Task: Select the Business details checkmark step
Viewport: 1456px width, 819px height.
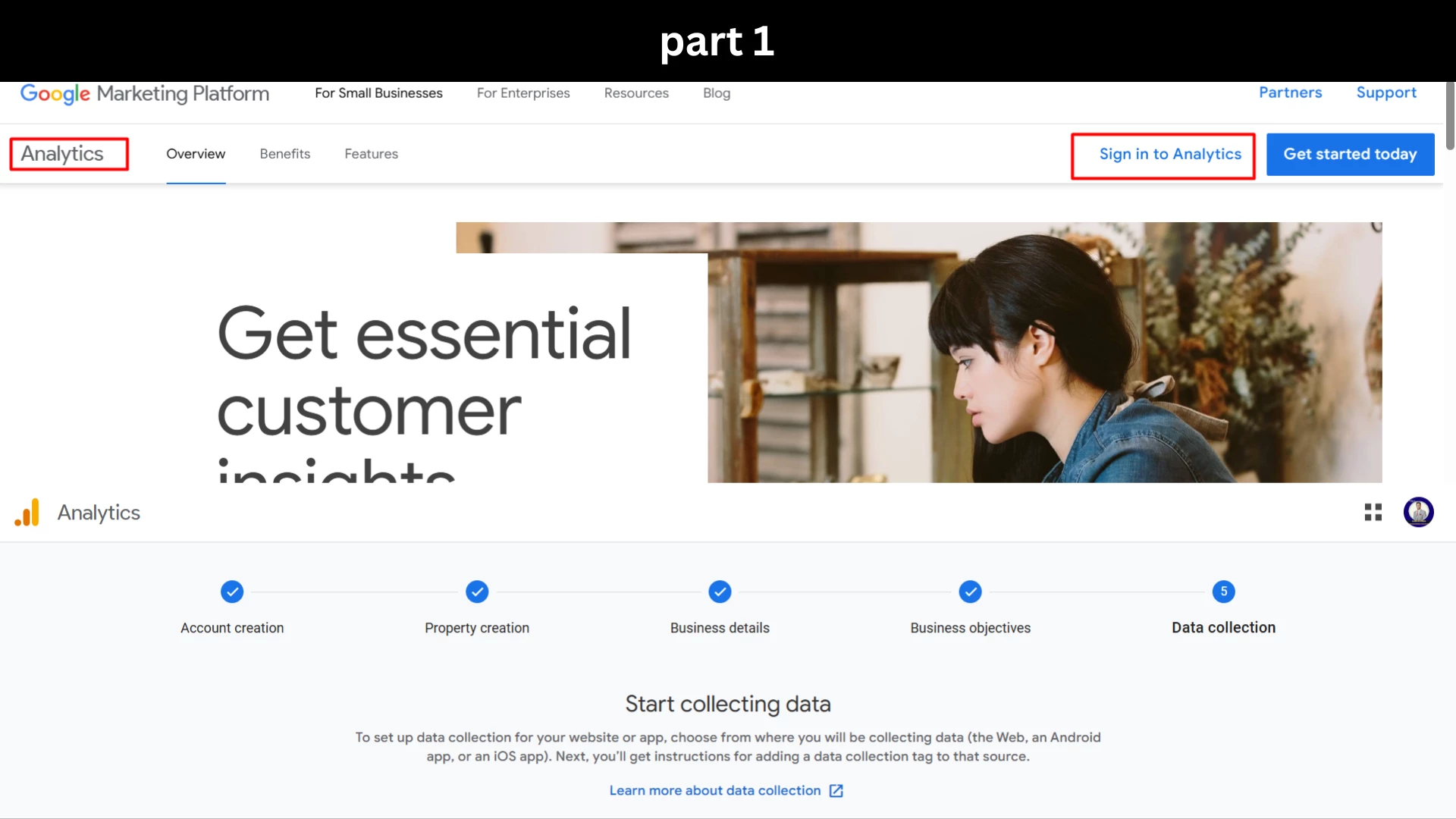Action: click(x=720, y=591)
